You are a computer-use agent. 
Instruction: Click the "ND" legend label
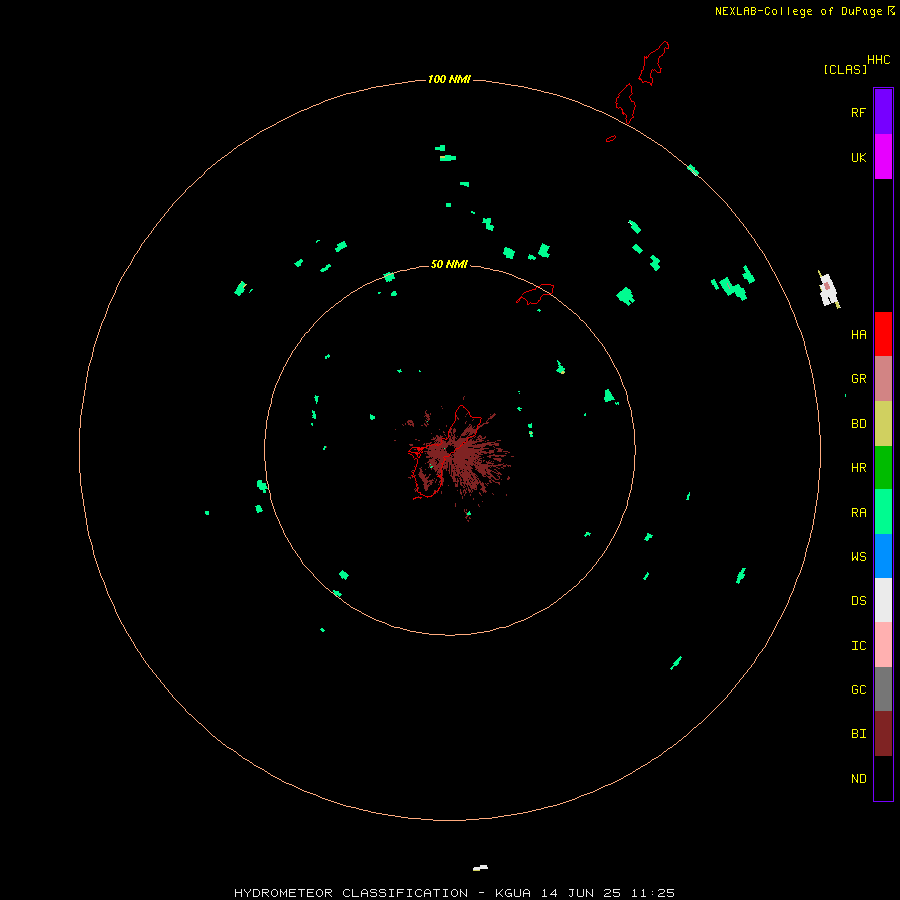point(859,779)
